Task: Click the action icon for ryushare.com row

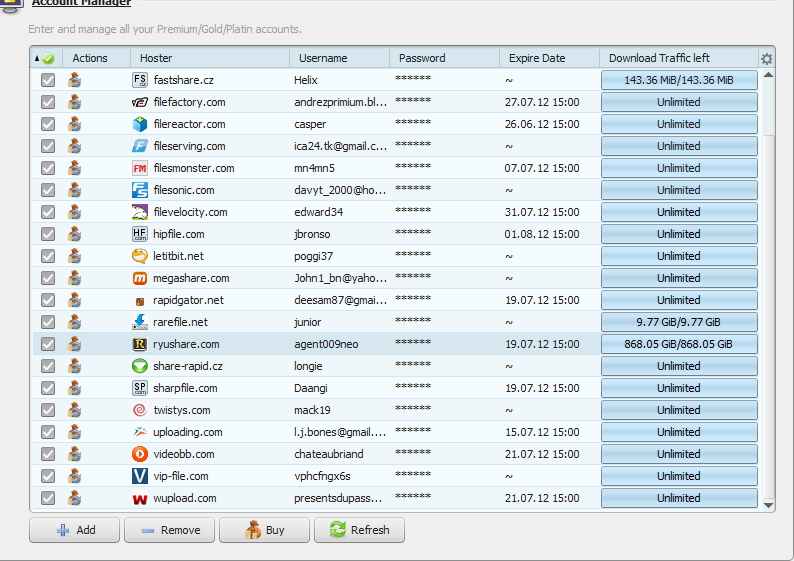Action: point(74,344)
